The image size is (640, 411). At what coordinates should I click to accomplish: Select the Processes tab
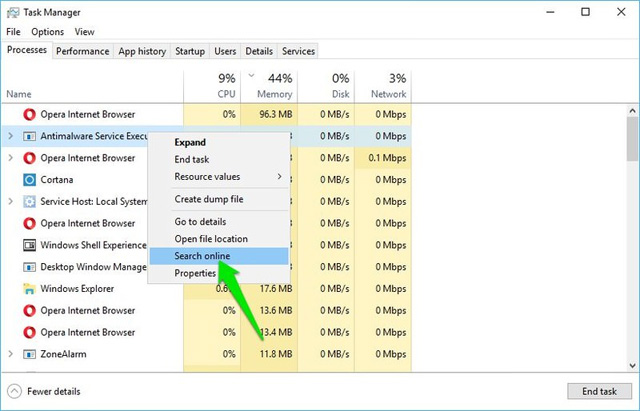(27, 50)
